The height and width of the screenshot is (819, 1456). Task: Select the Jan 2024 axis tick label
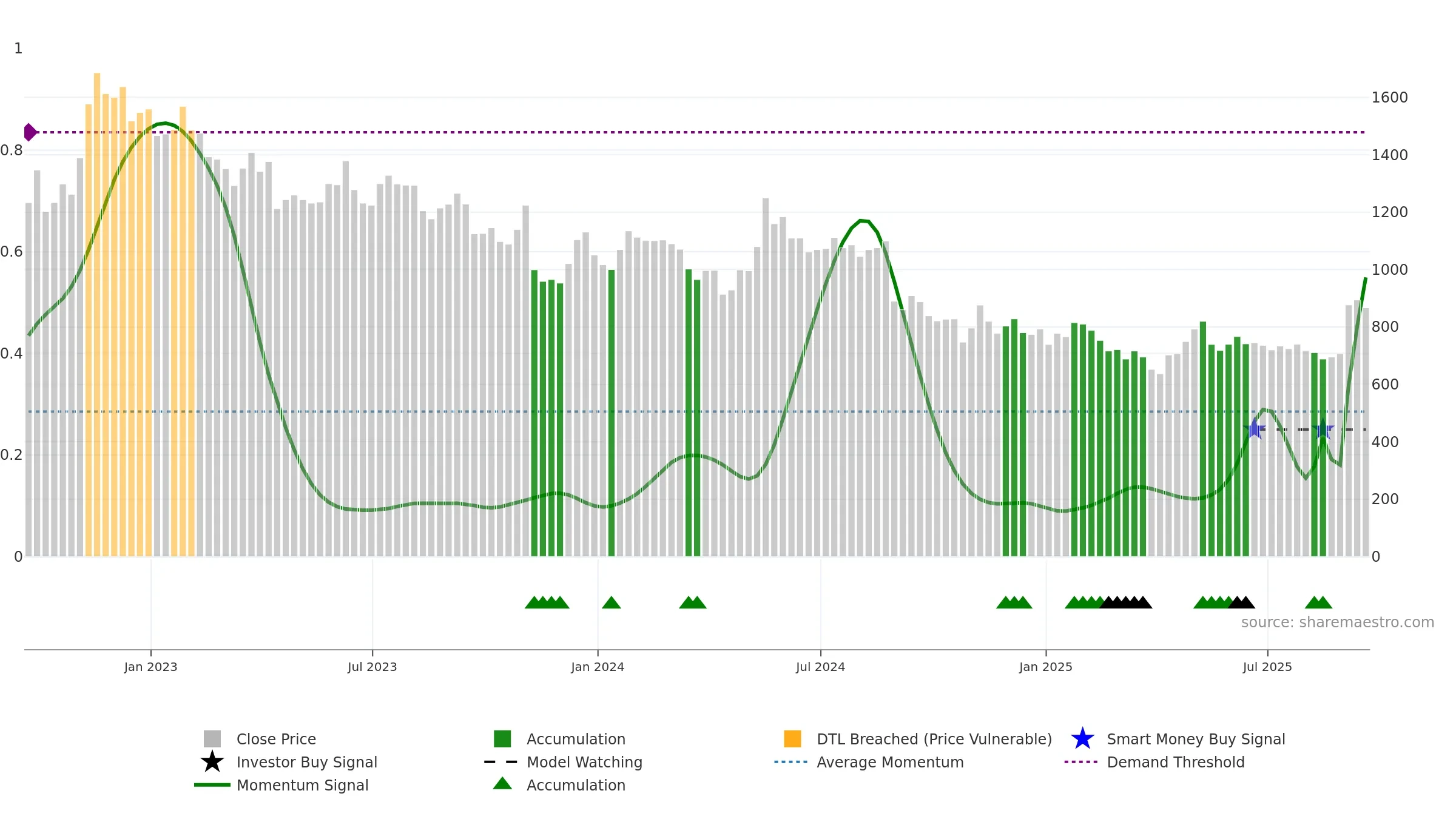click(x=598, y=667)
